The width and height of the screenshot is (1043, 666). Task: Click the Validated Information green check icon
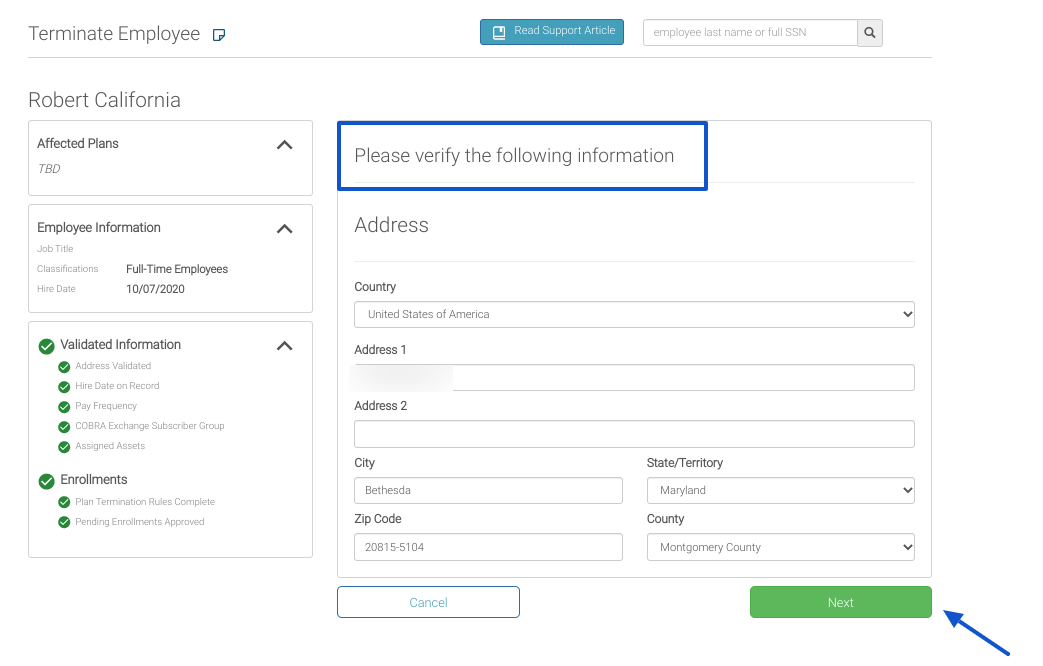pyautogui.click(x=46, y=346)
